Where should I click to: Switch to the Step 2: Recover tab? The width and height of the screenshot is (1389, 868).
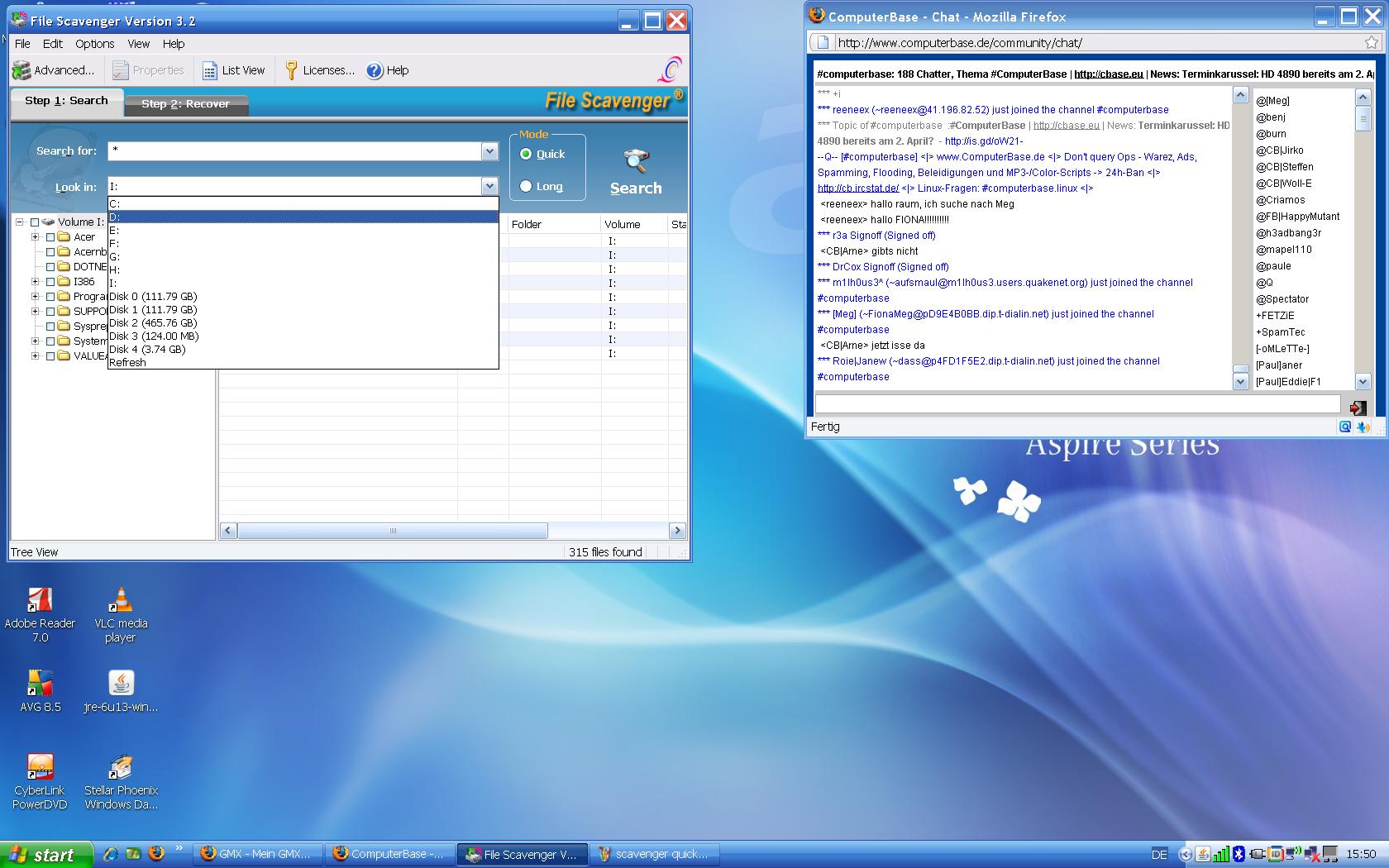coord(185,104)
